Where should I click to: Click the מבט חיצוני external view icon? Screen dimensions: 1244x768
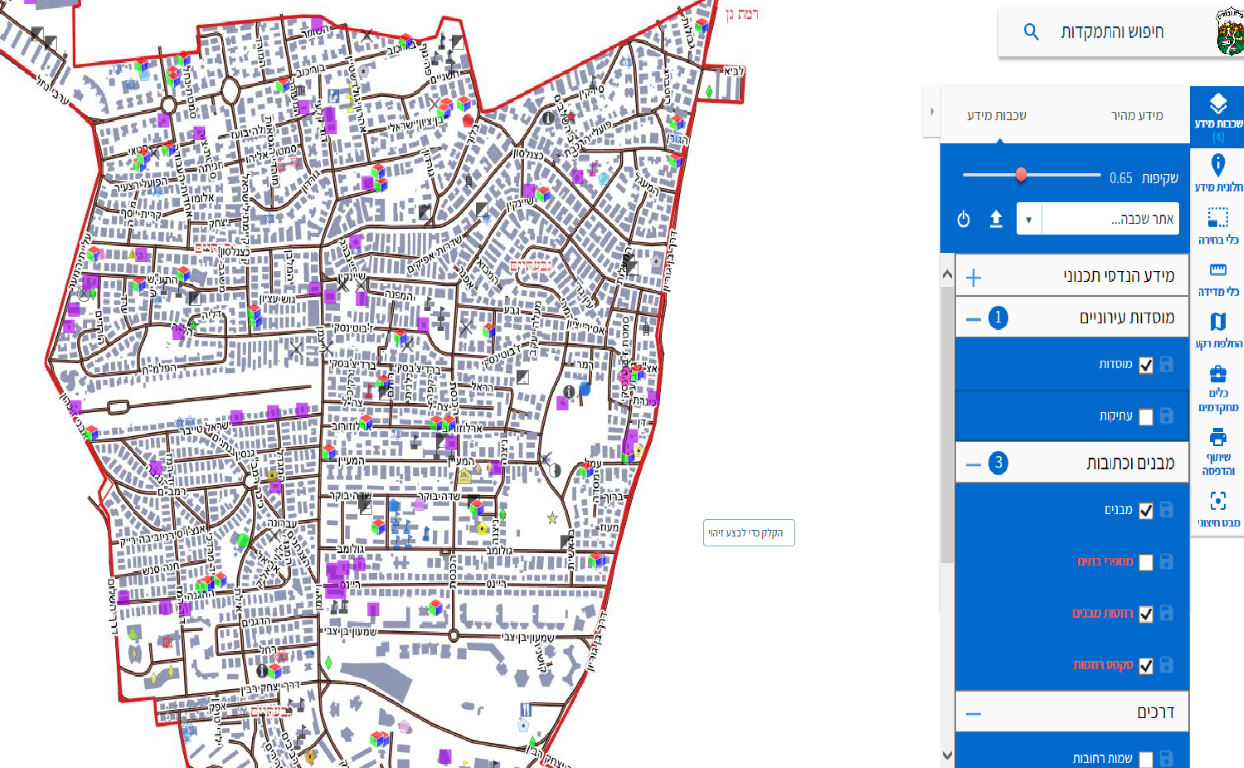pos(1217,508)
